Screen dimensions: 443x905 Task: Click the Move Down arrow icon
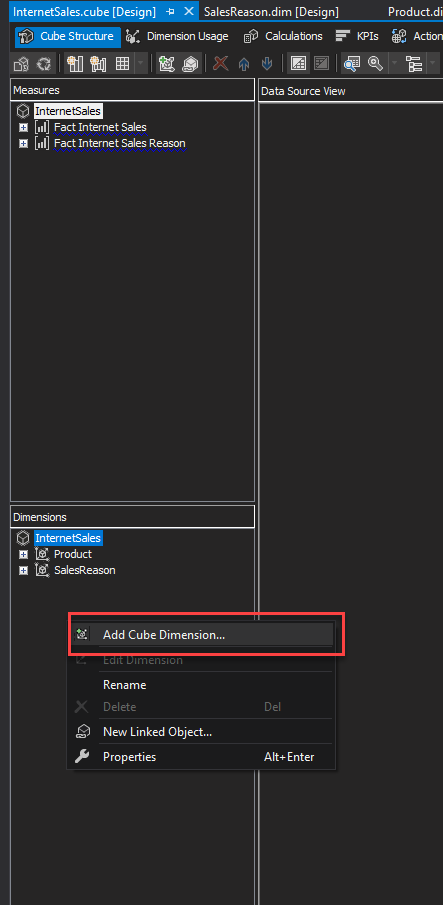click(266, 63)
